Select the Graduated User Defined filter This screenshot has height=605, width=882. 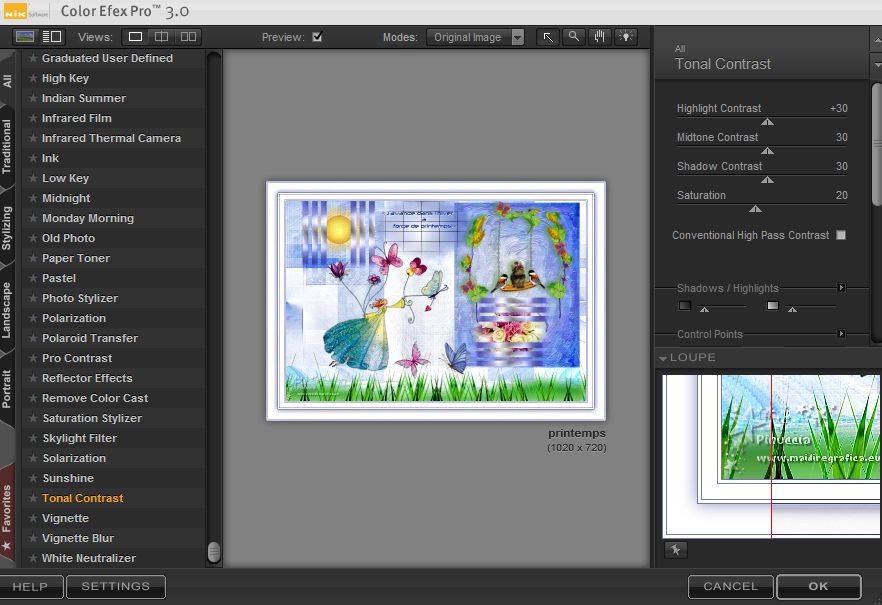click(x=114, y=58)
